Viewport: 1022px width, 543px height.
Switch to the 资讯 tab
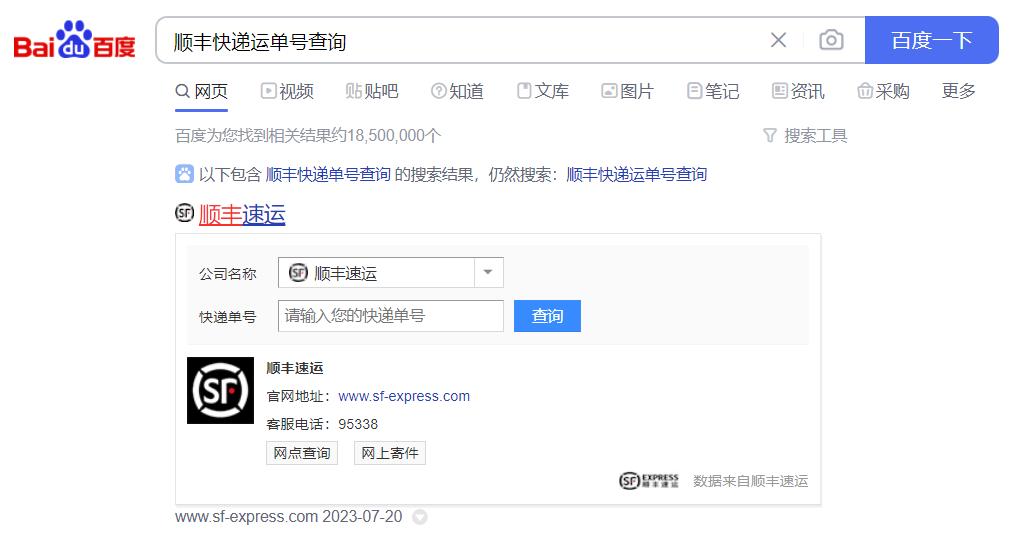point(798,91)
